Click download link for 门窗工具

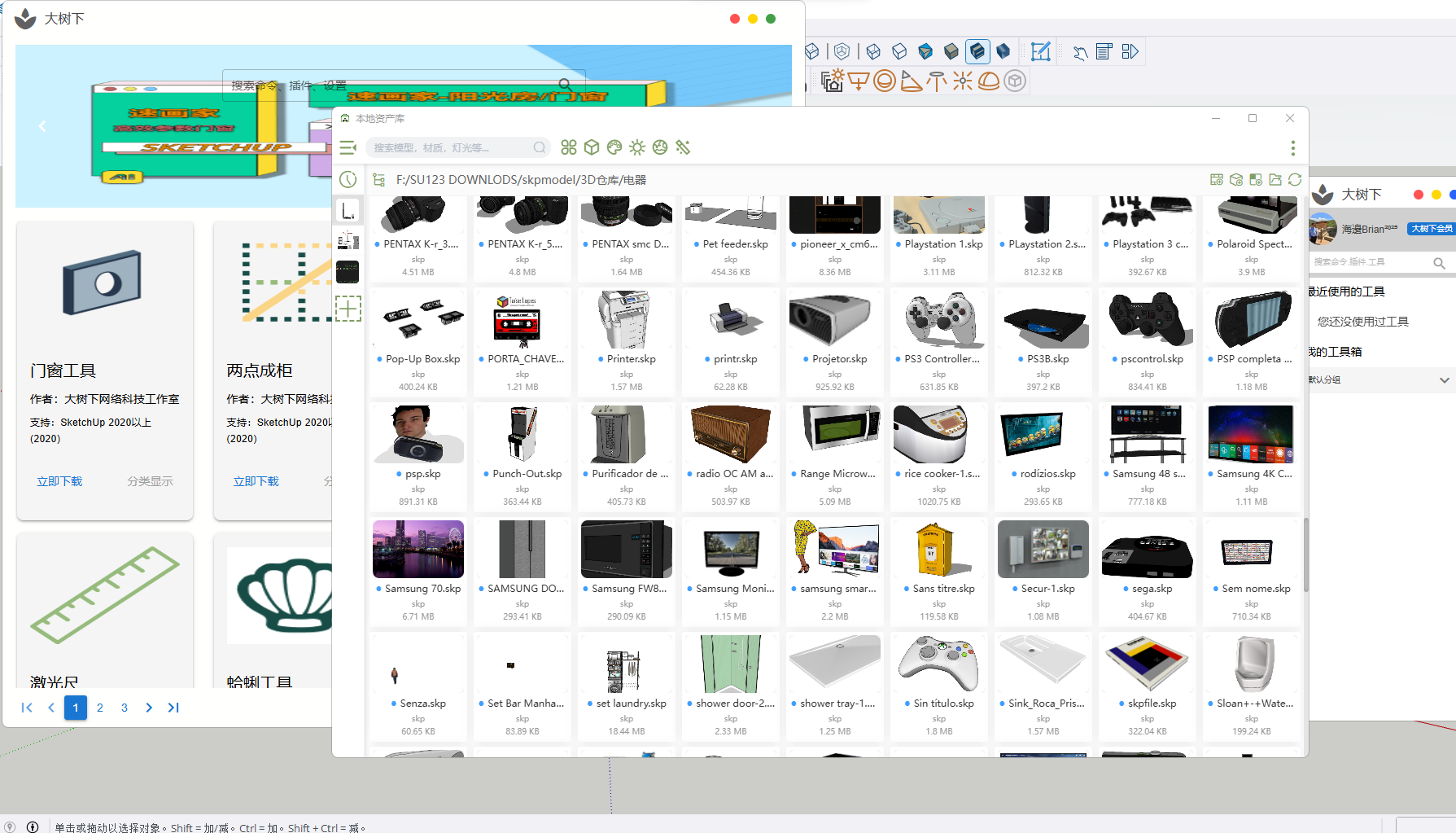[x=59, y=481]
